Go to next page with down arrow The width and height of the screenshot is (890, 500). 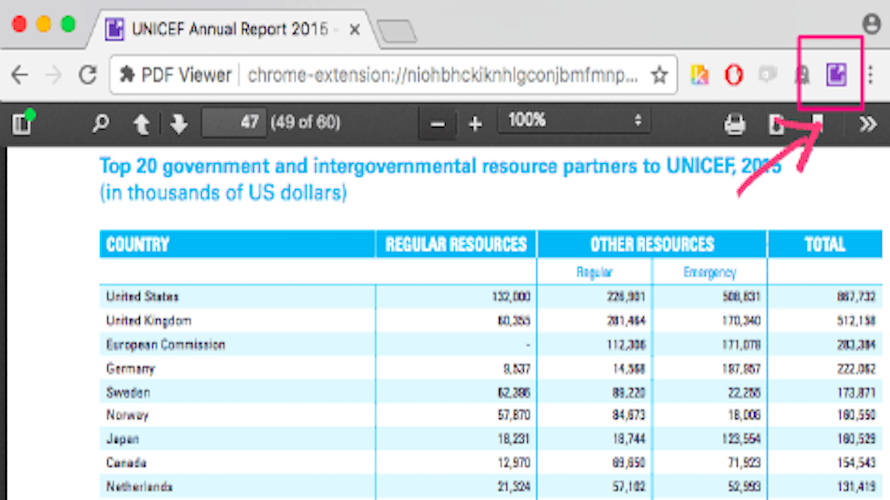(178, 124)
